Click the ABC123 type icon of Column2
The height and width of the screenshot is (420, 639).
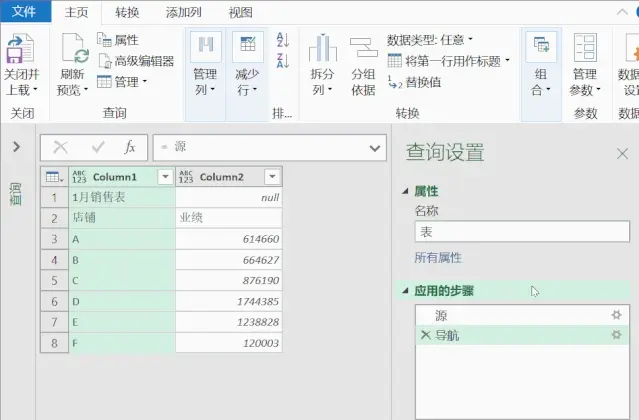pyautogui.click(x=186, y=177)
